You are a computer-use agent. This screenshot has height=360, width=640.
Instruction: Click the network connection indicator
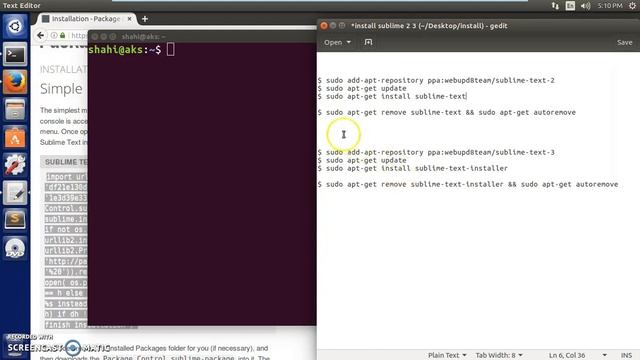[555, 6]
